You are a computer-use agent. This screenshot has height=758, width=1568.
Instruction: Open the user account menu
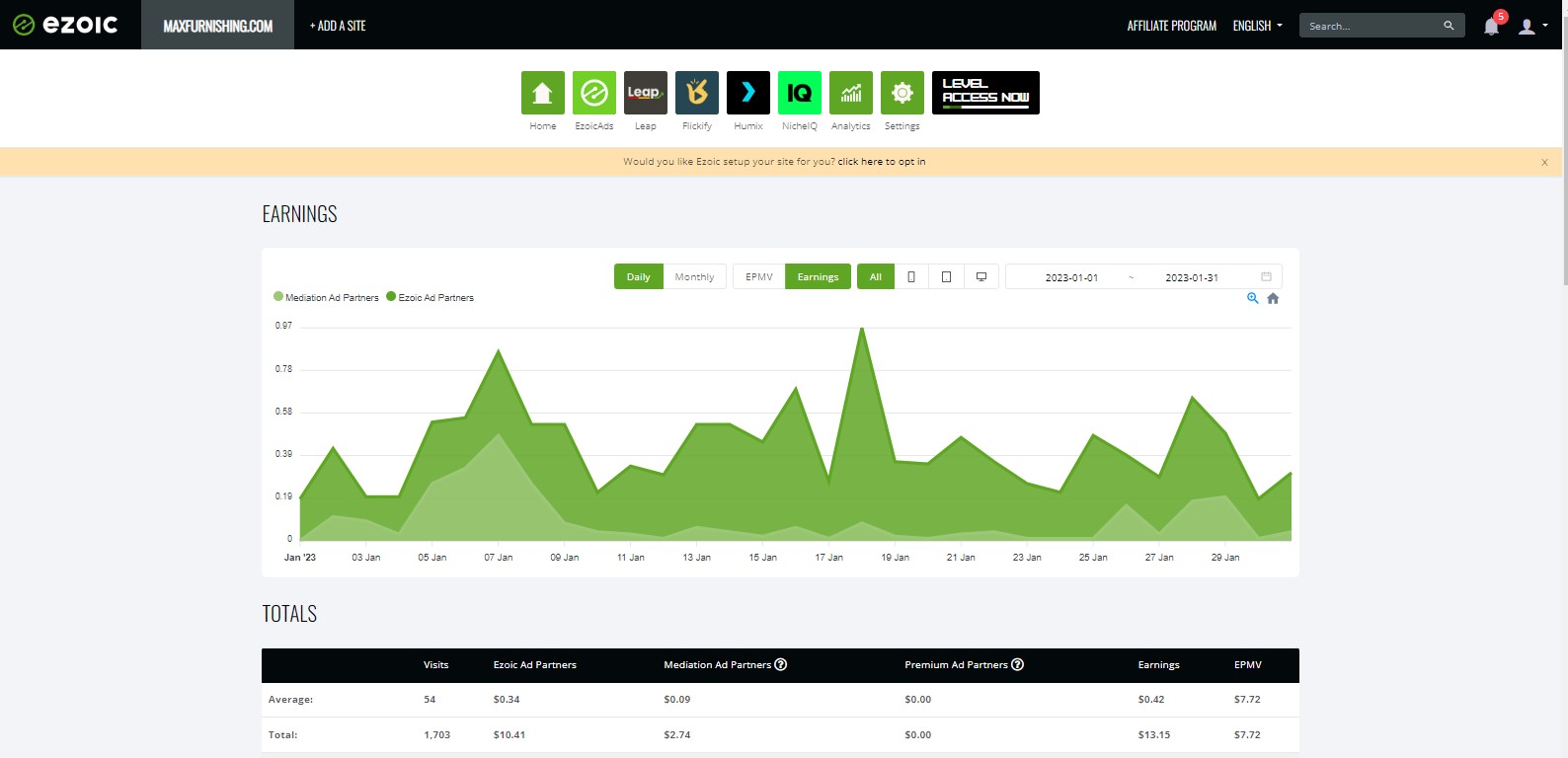[x=1531, y=27]
